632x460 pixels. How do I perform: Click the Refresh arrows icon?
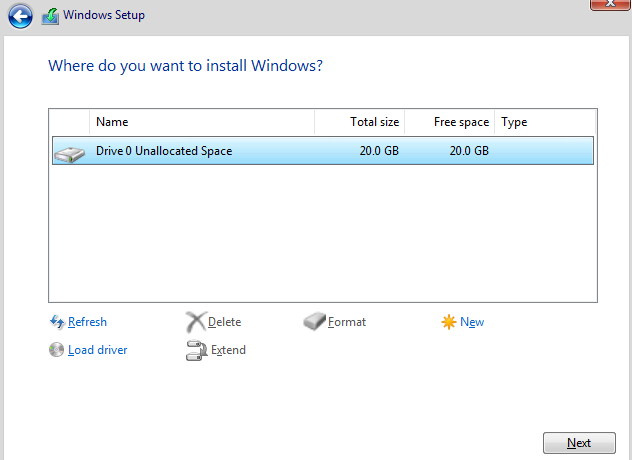(x=57, y=322)
